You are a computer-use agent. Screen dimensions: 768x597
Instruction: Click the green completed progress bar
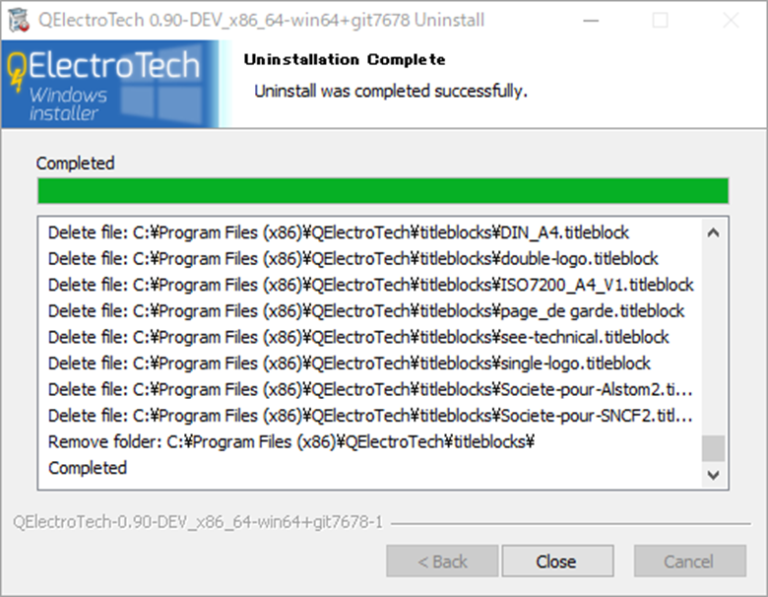point(382,191)
